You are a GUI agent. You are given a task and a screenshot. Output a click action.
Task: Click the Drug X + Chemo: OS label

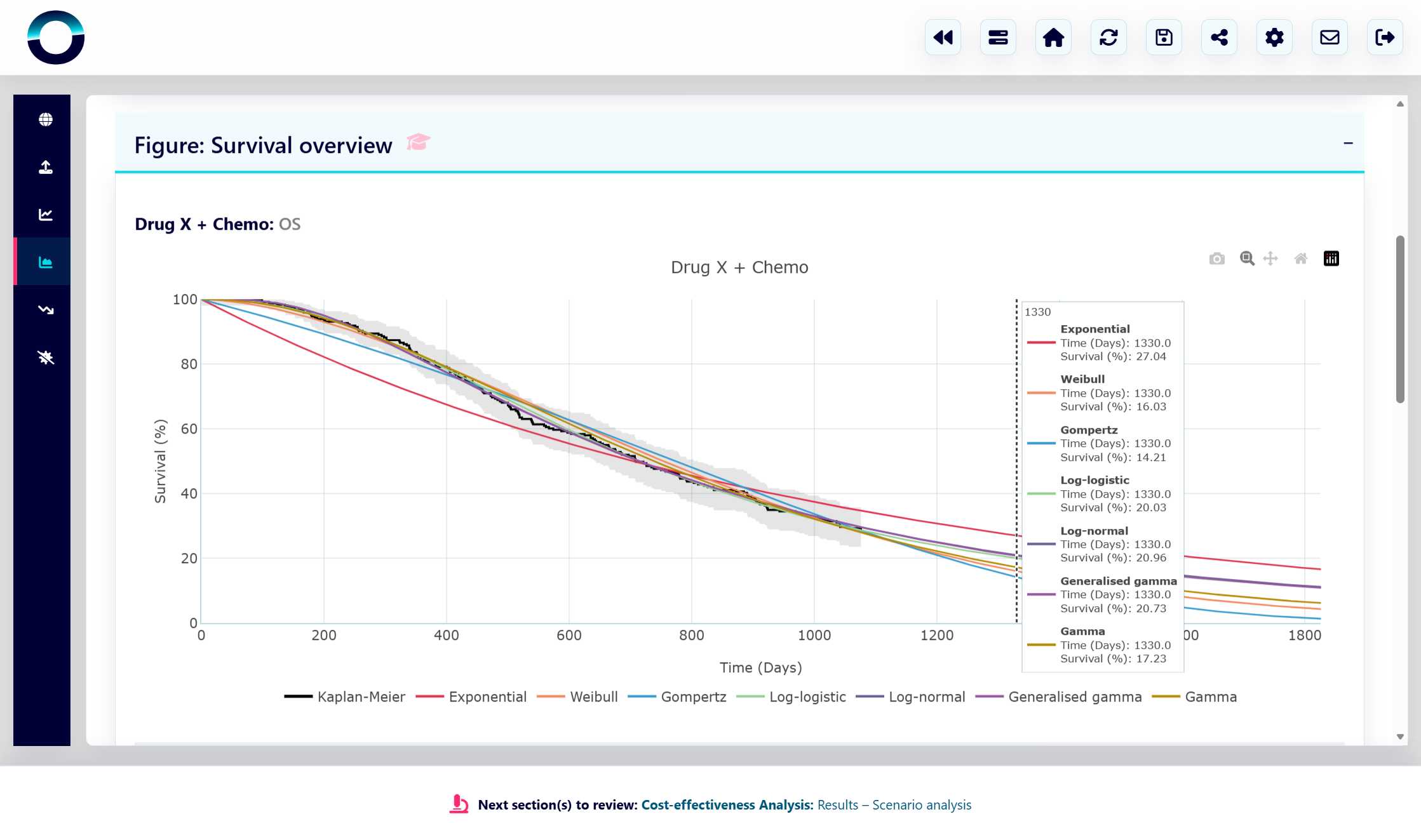[217, 224]
